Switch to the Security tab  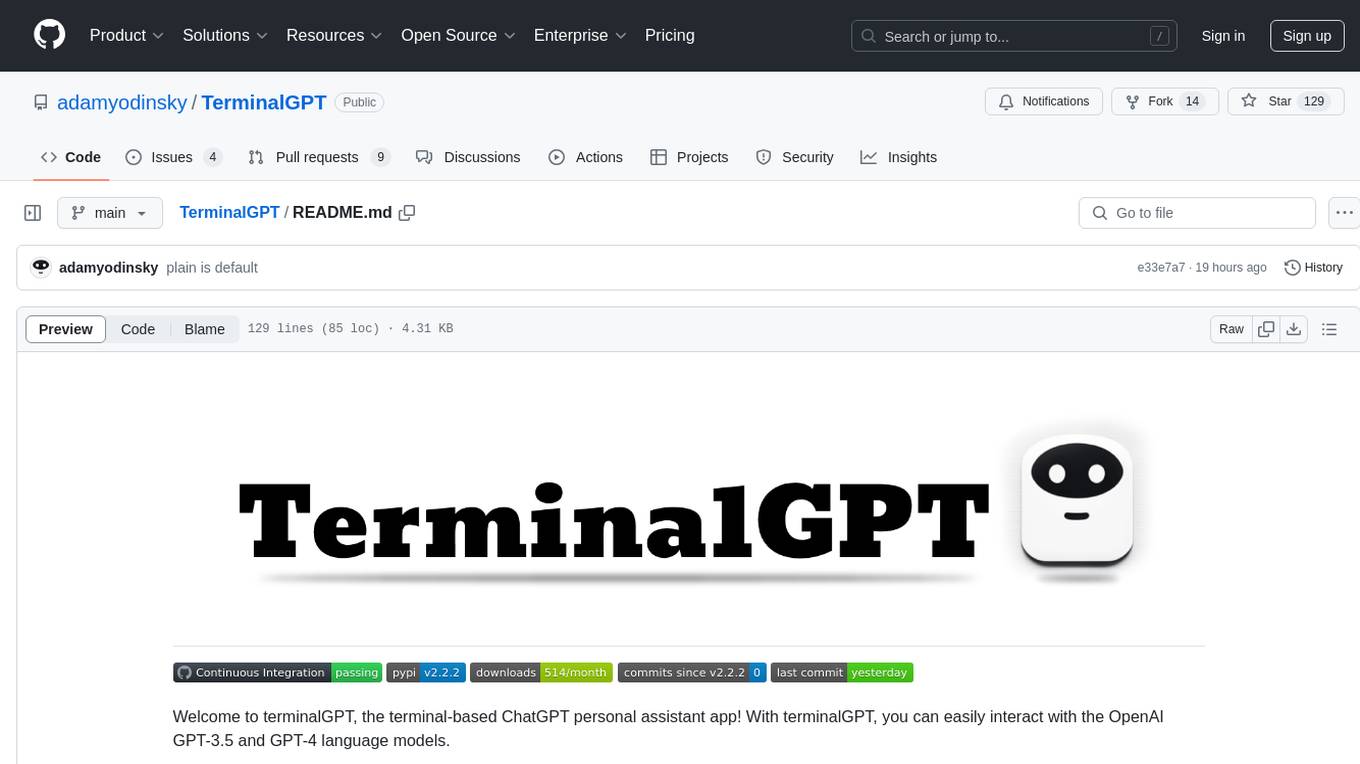pyautogui.click(x=795, y=157)
